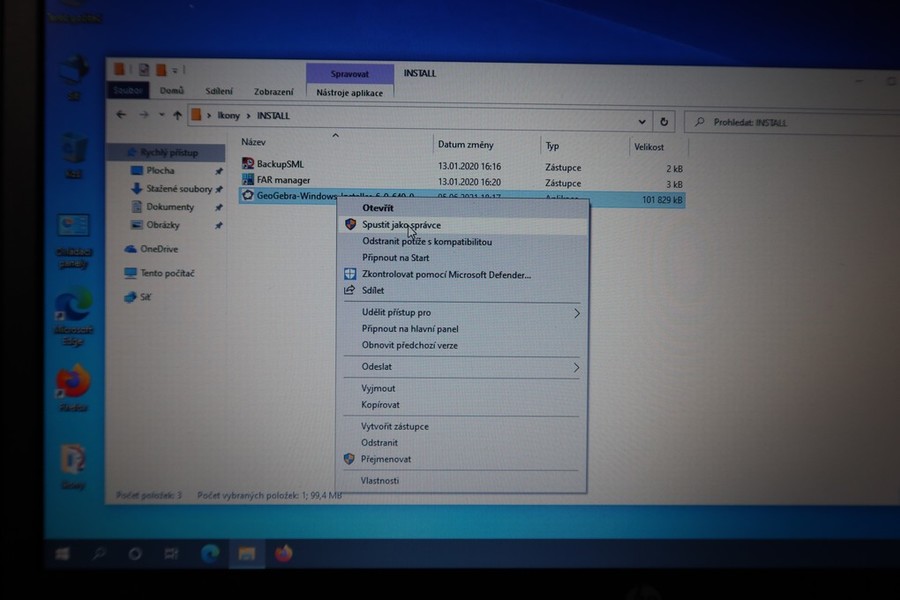Open the 'Soubor' ribbon tab
Screen dimensions: 900x600
click(128, 90)
